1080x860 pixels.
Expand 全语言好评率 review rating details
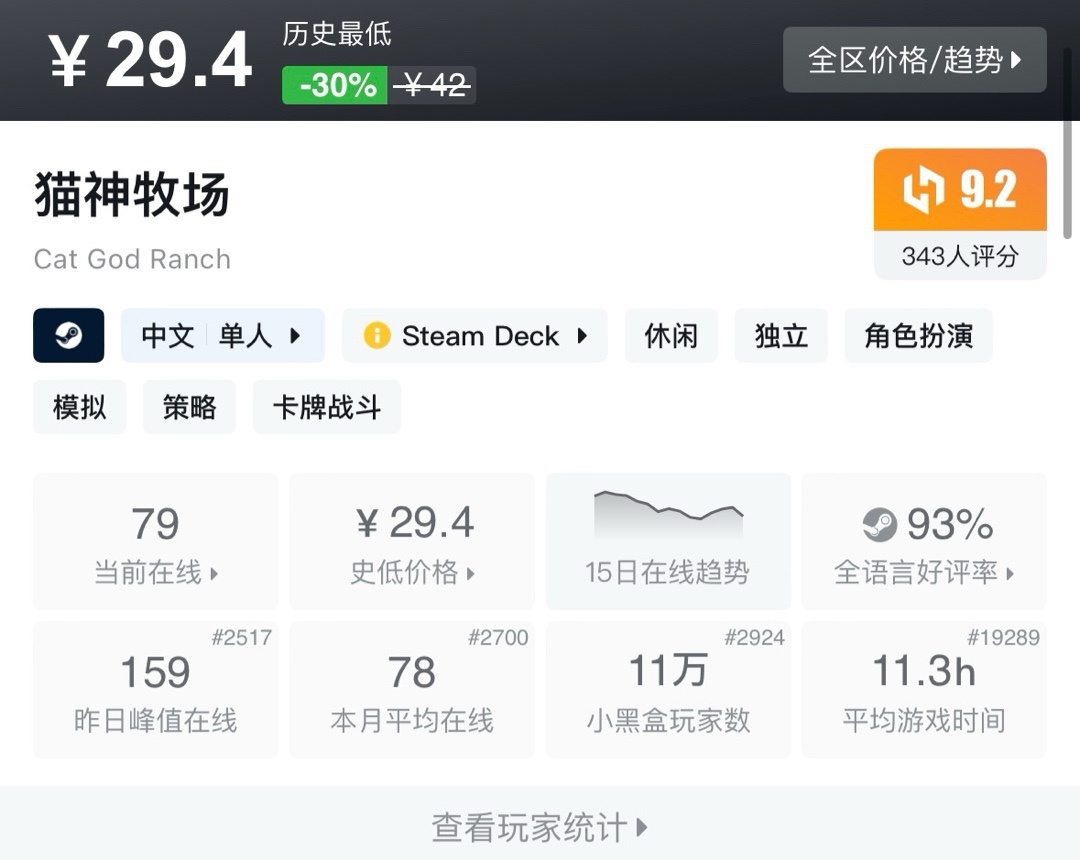click(x=924, y=572)
